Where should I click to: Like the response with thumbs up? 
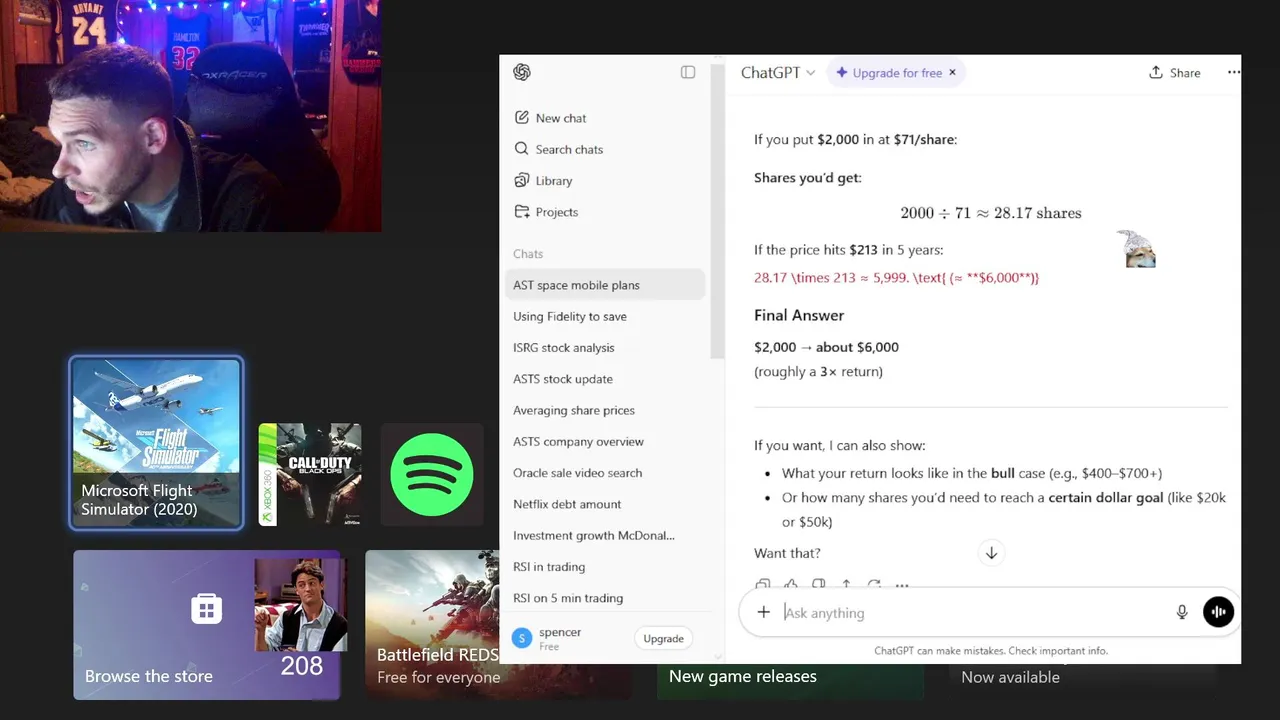(x=791, y=585)
